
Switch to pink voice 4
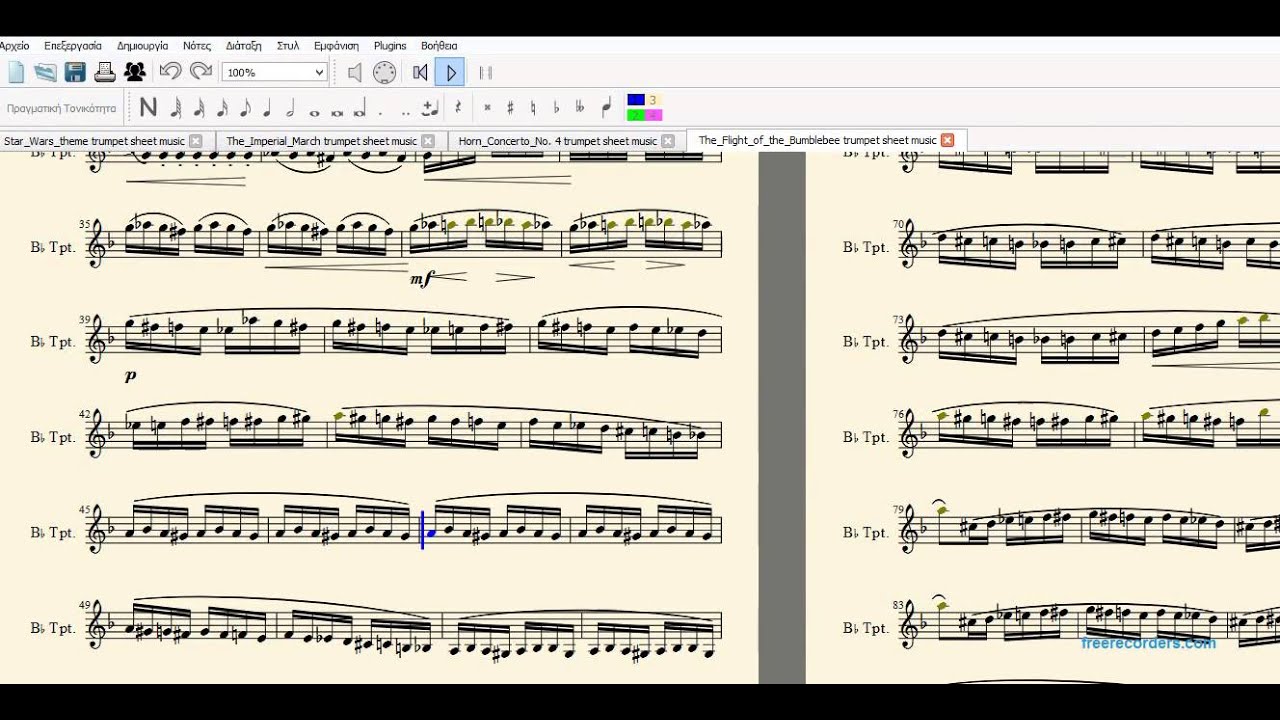click(x=653, y=114)
